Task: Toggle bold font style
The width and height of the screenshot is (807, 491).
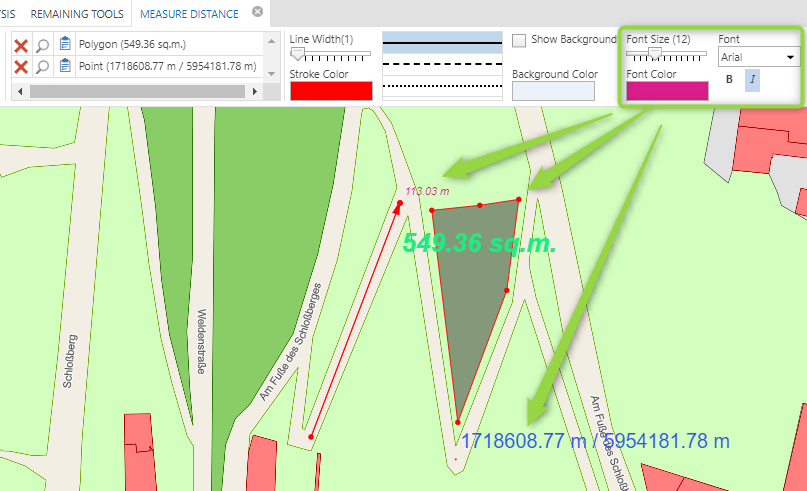Action: 729,80
